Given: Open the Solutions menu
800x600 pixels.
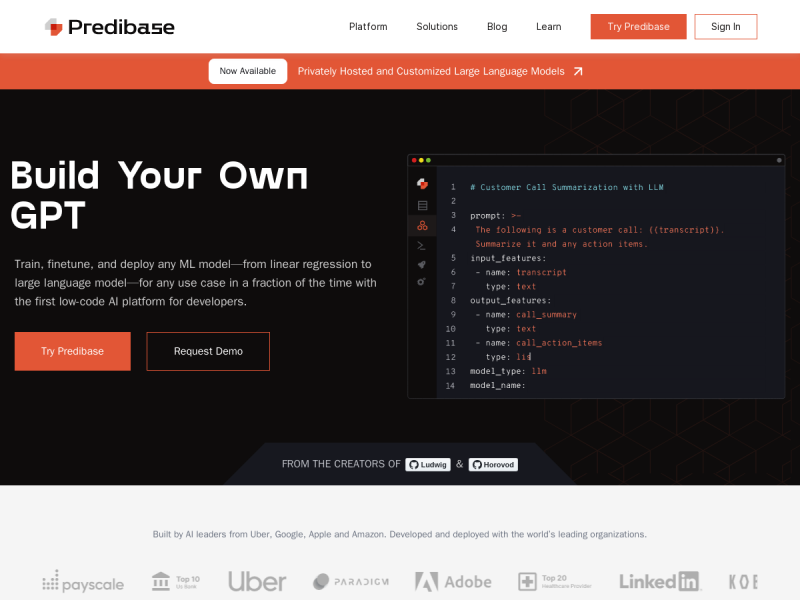Looking at the screenshot, I should click(437, 27).
